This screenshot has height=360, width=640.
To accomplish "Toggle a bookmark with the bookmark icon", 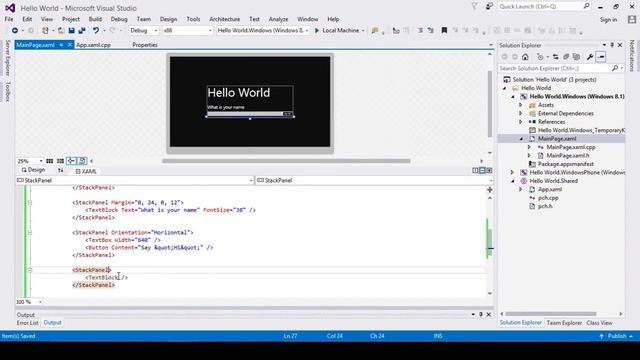I will (444, 31).
